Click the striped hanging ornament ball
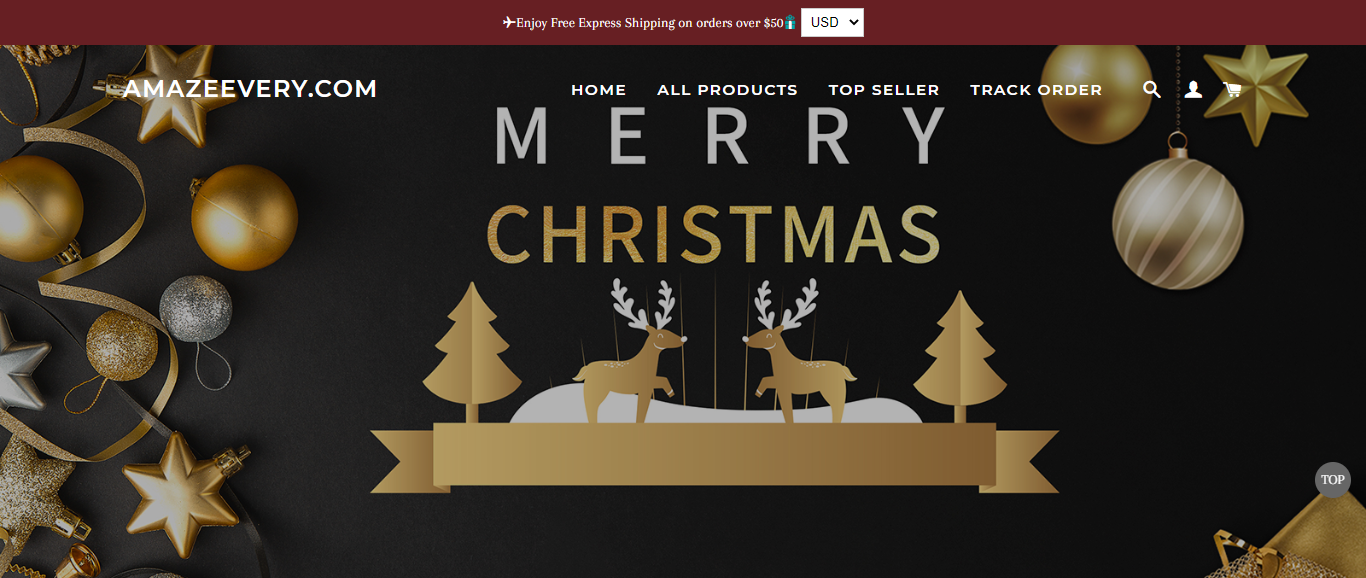This screenshot has height=578, width=1366. click(1178, 222)
